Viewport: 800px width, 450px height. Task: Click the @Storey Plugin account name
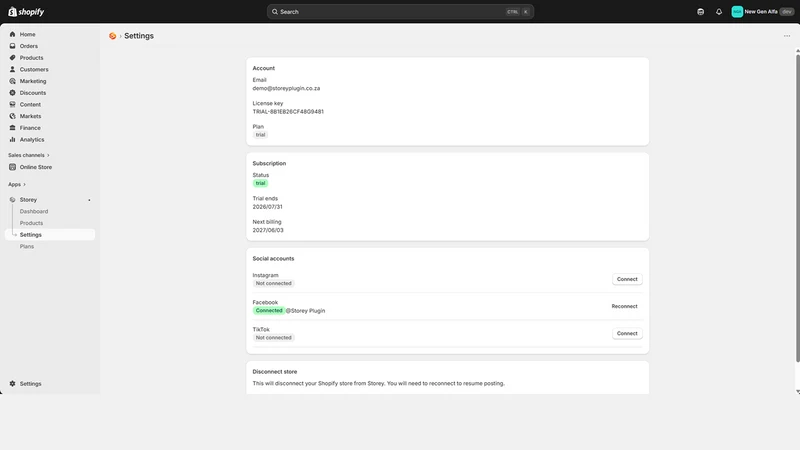pos(305,311)
